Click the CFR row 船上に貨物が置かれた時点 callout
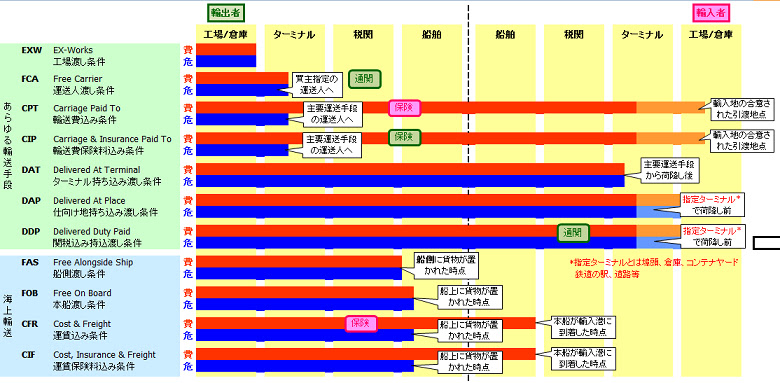 470,331
